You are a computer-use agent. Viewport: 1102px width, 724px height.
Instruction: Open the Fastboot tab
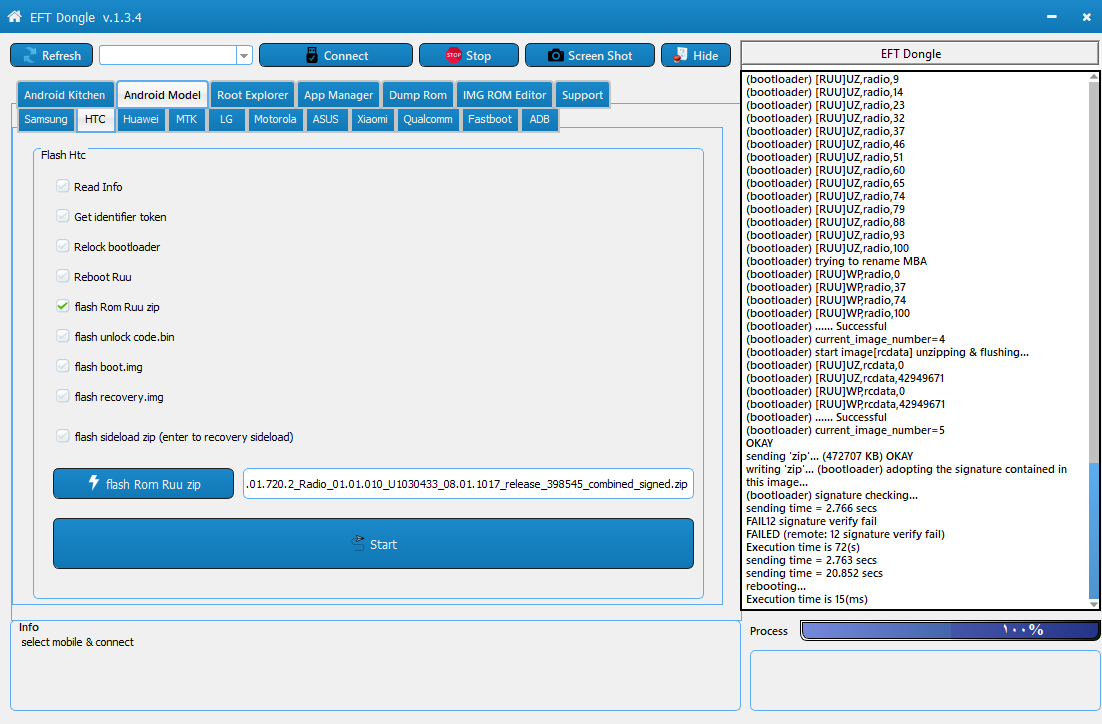coord(490,119)
